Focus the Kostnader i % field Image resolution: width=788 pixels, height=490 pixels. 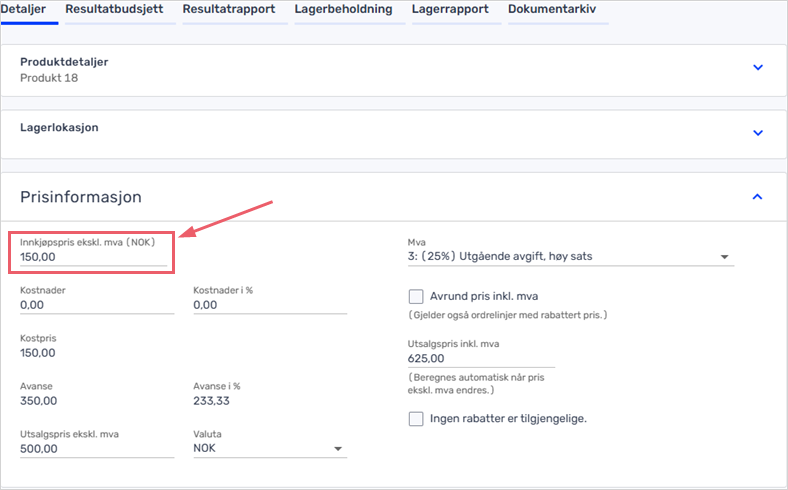[x=270, y=305]
